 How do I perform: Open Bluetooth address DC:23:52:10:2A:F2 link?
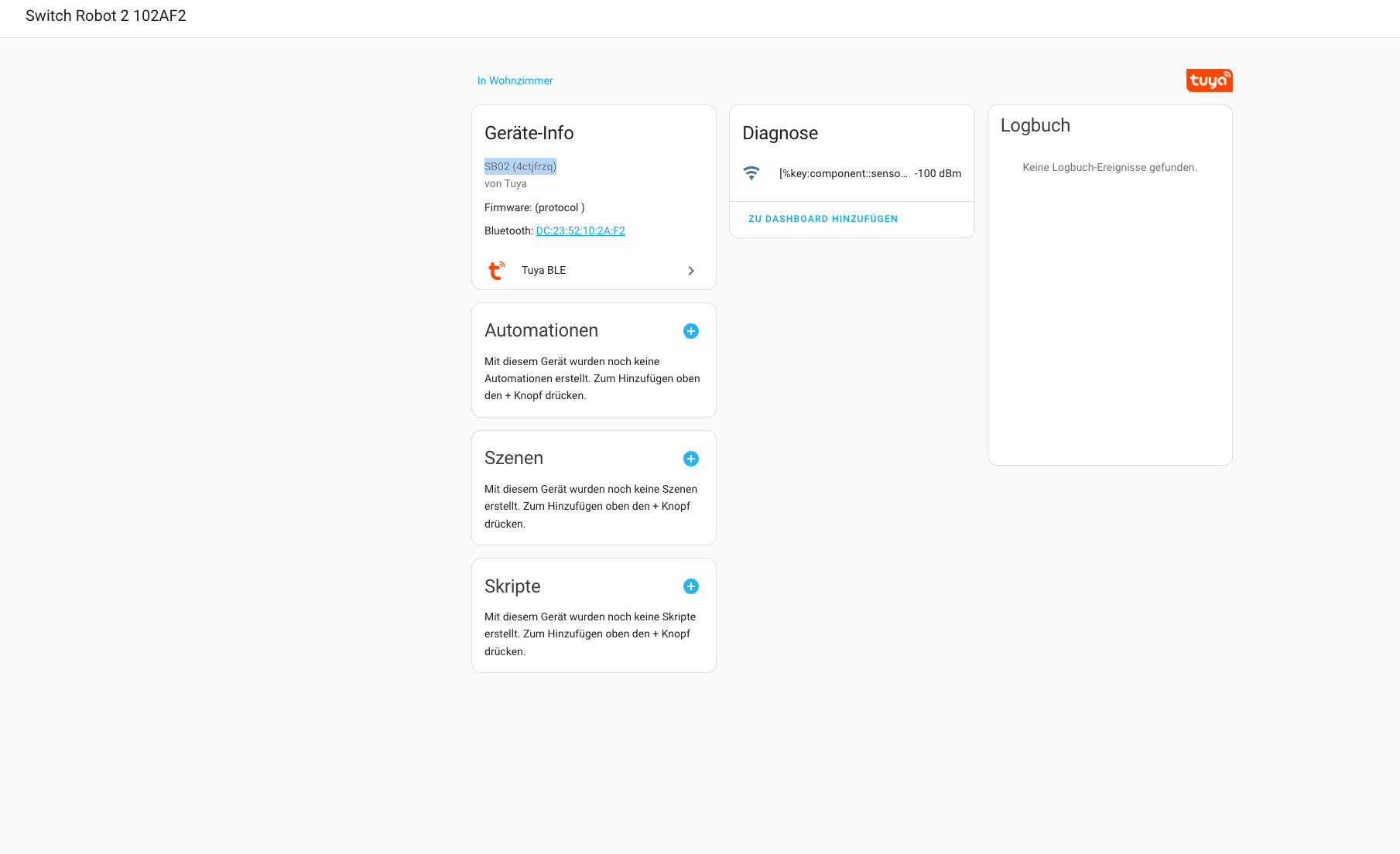point(580,231)
